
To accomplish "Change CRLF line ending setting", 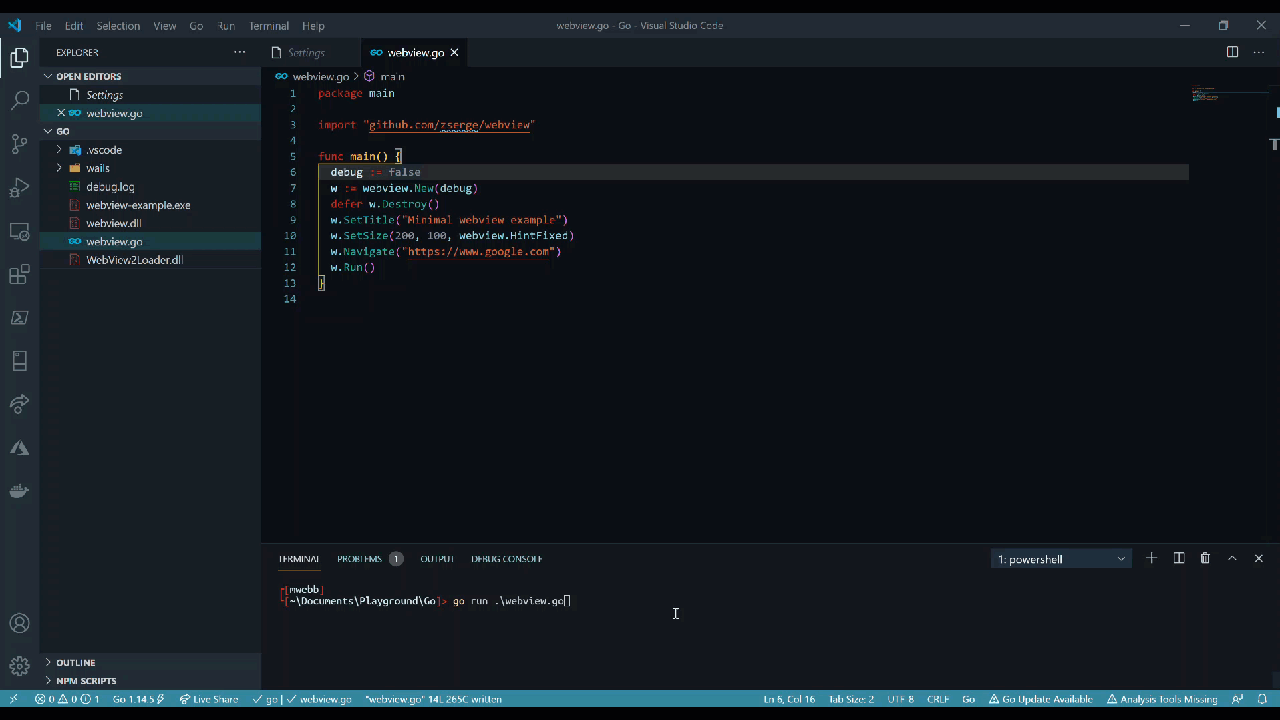I will click(x=938, y=699).
